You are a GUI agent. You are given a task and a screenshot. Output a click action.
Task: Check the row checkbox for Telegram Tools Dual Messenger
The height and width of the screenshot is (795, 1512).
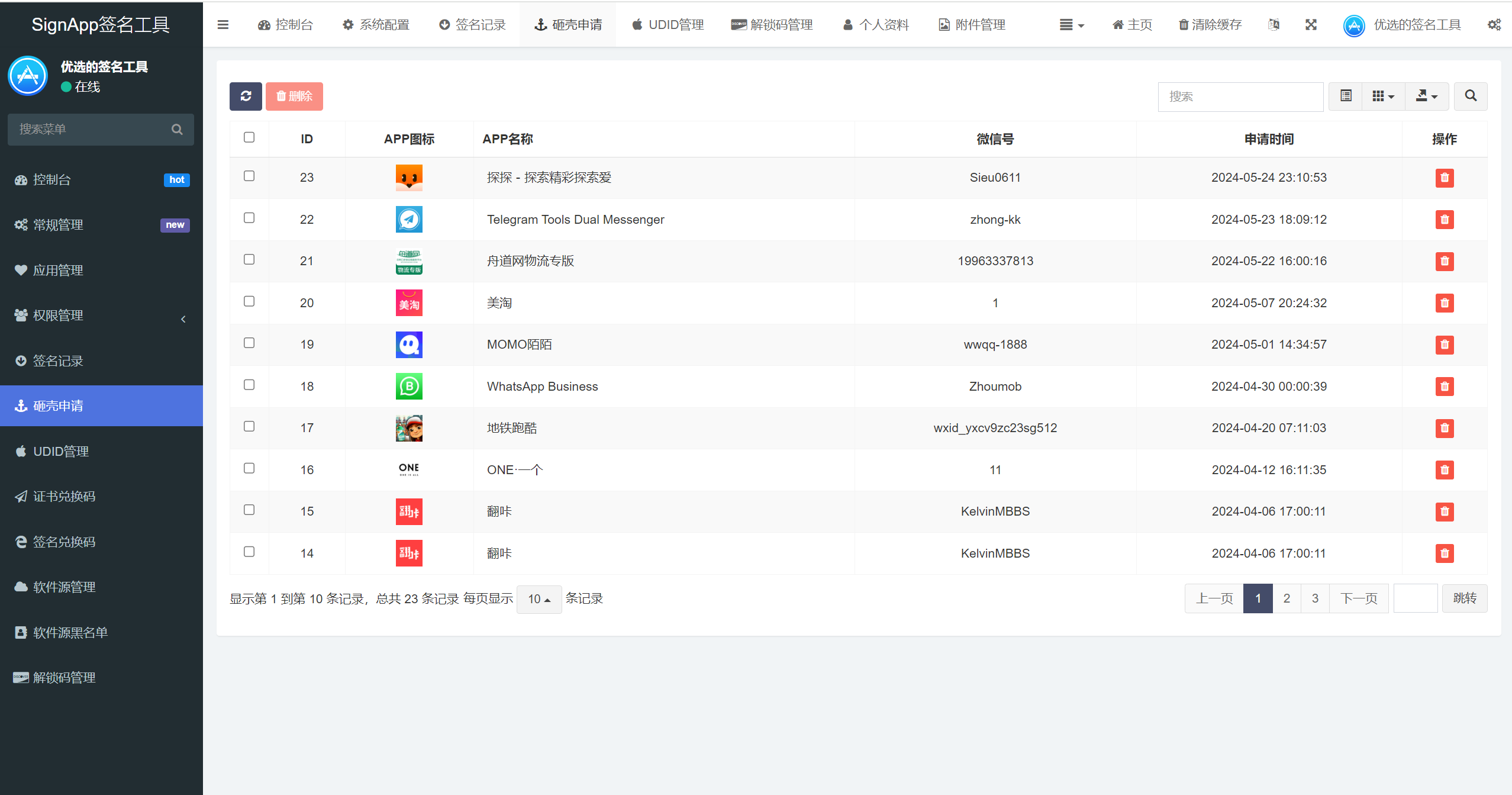[x=249, y=218]
